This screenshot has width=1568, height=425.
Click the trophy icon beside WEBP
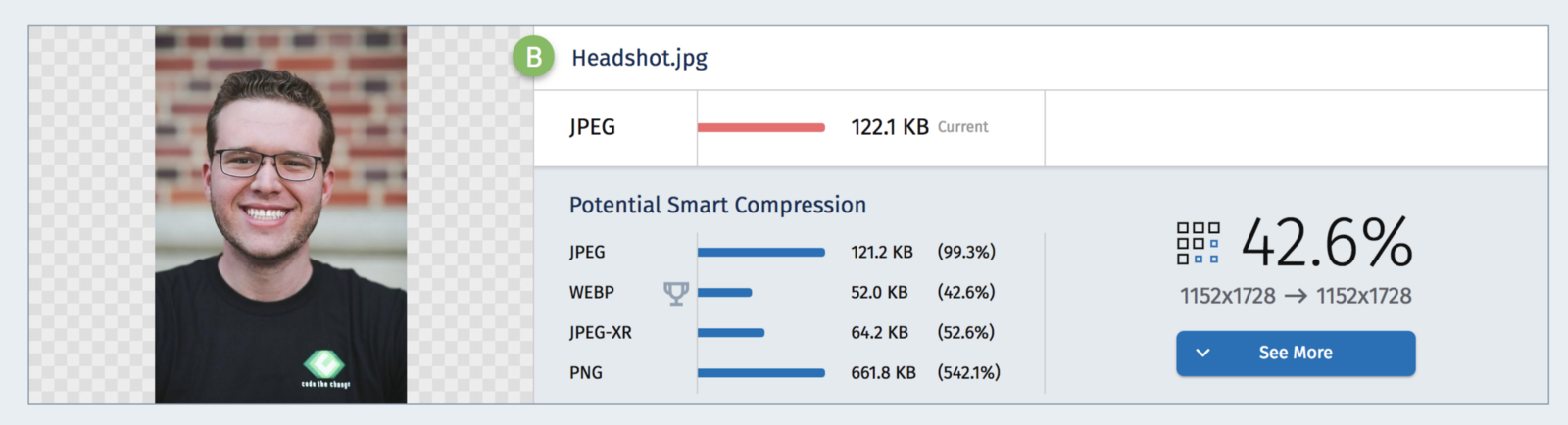click(x=676, y=293)
